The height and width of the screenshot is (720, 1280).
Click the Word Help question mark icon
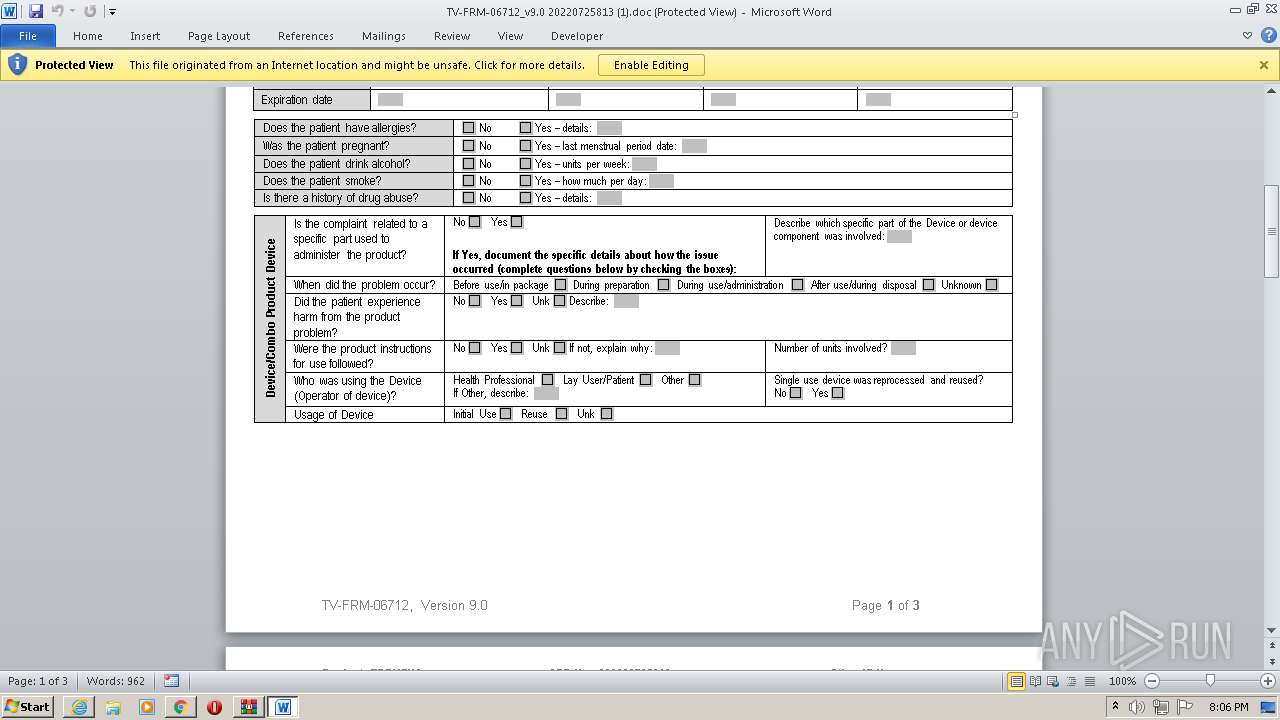pos(1267,35)
